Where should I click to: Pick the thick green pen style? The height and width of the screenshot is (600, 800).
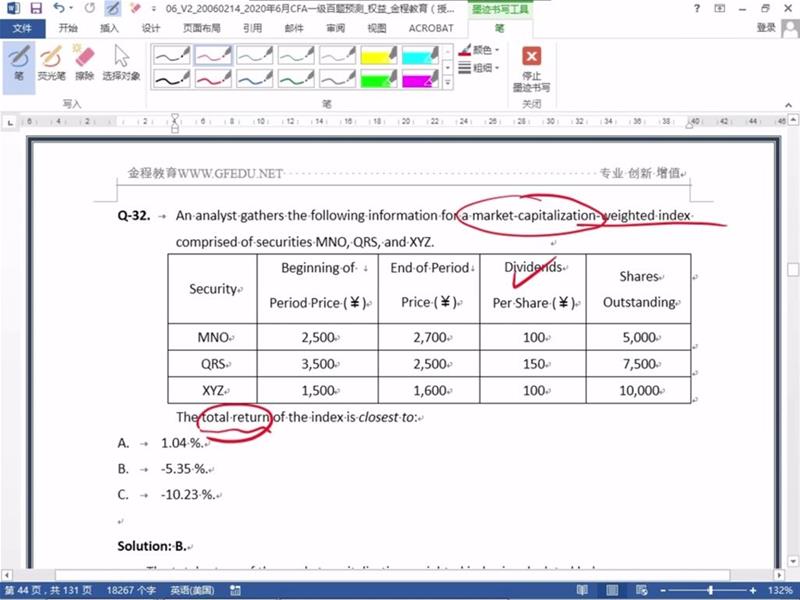point(296,79)
